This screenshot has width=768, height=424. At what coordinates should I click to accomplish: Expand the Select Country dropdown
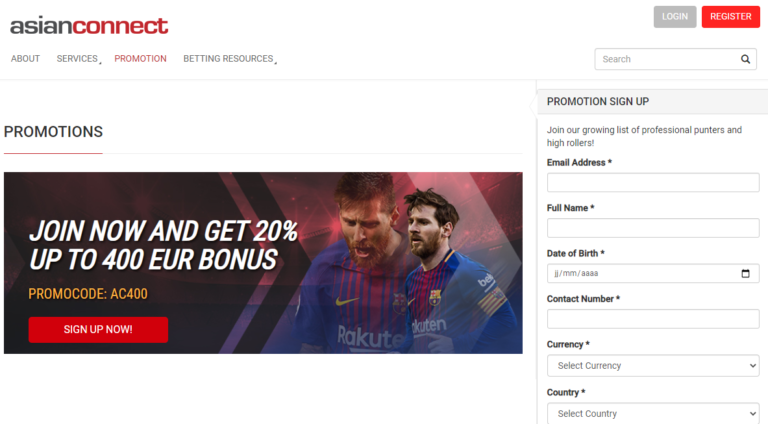pos(653,413)
